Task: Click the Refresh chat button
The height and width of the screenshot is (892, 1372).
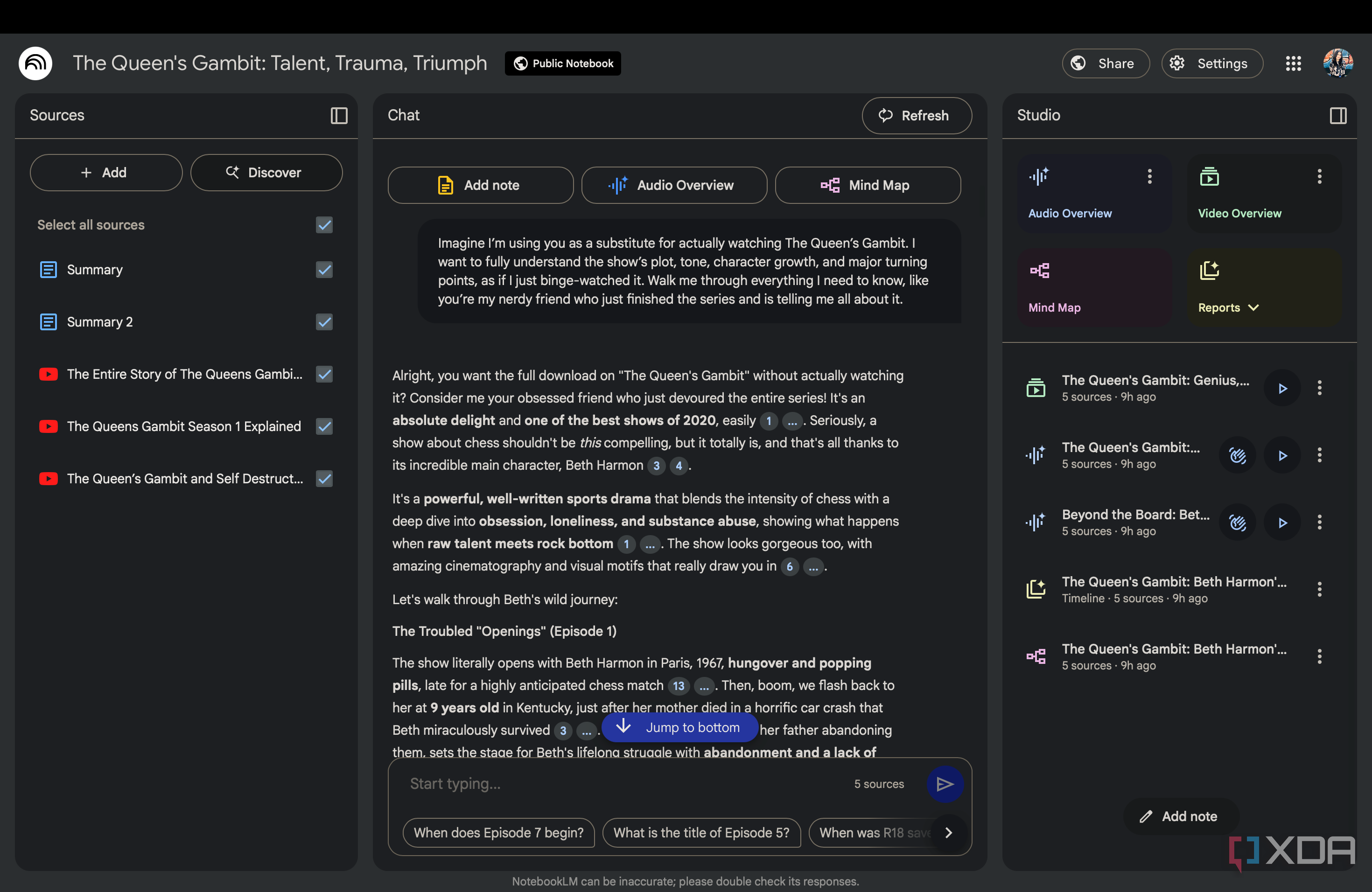Action: tap(917, 116)
